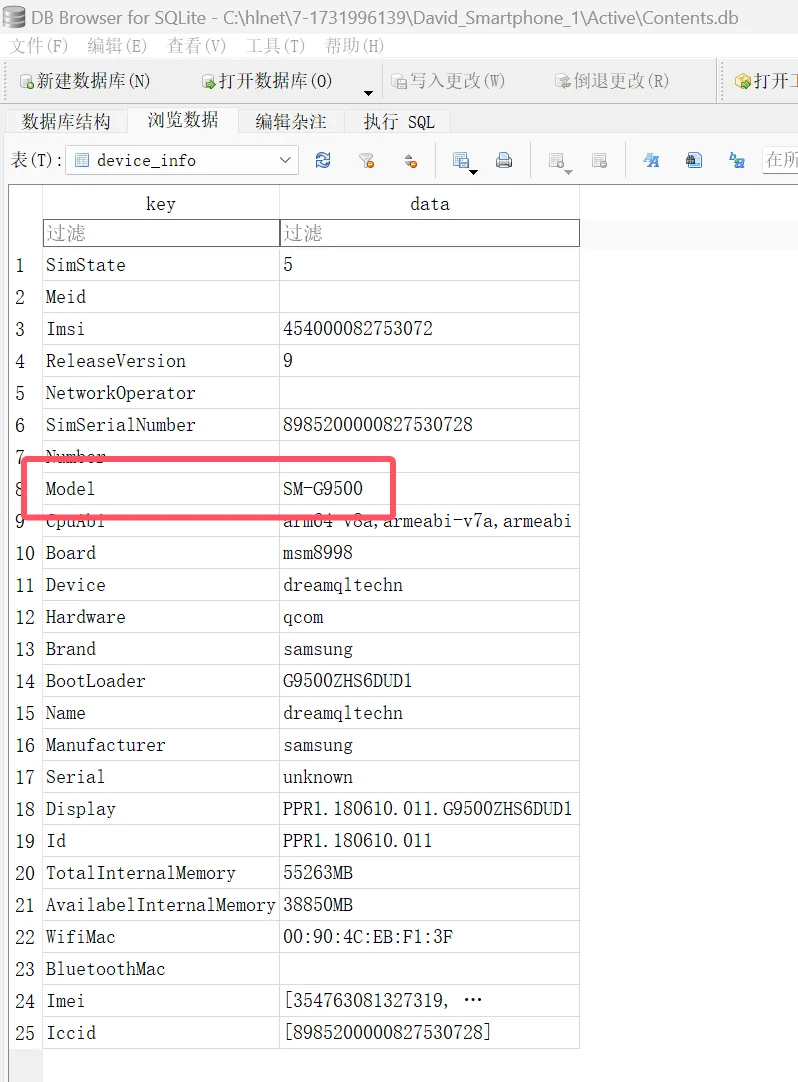Click the BluetoothMac key cell

(x=161, y=969)
